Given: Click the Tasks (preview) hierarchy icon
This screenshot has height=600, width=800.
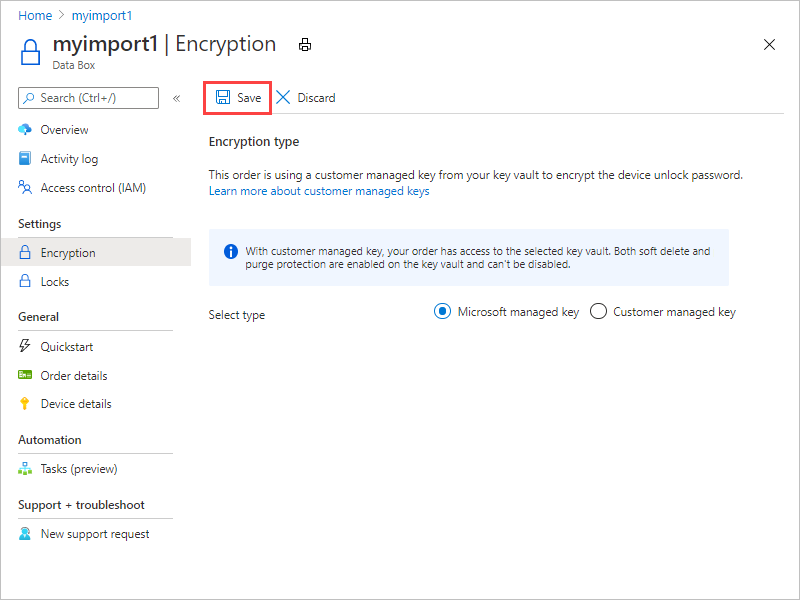Looking at the screenshot, I should [x=24, y=468].
